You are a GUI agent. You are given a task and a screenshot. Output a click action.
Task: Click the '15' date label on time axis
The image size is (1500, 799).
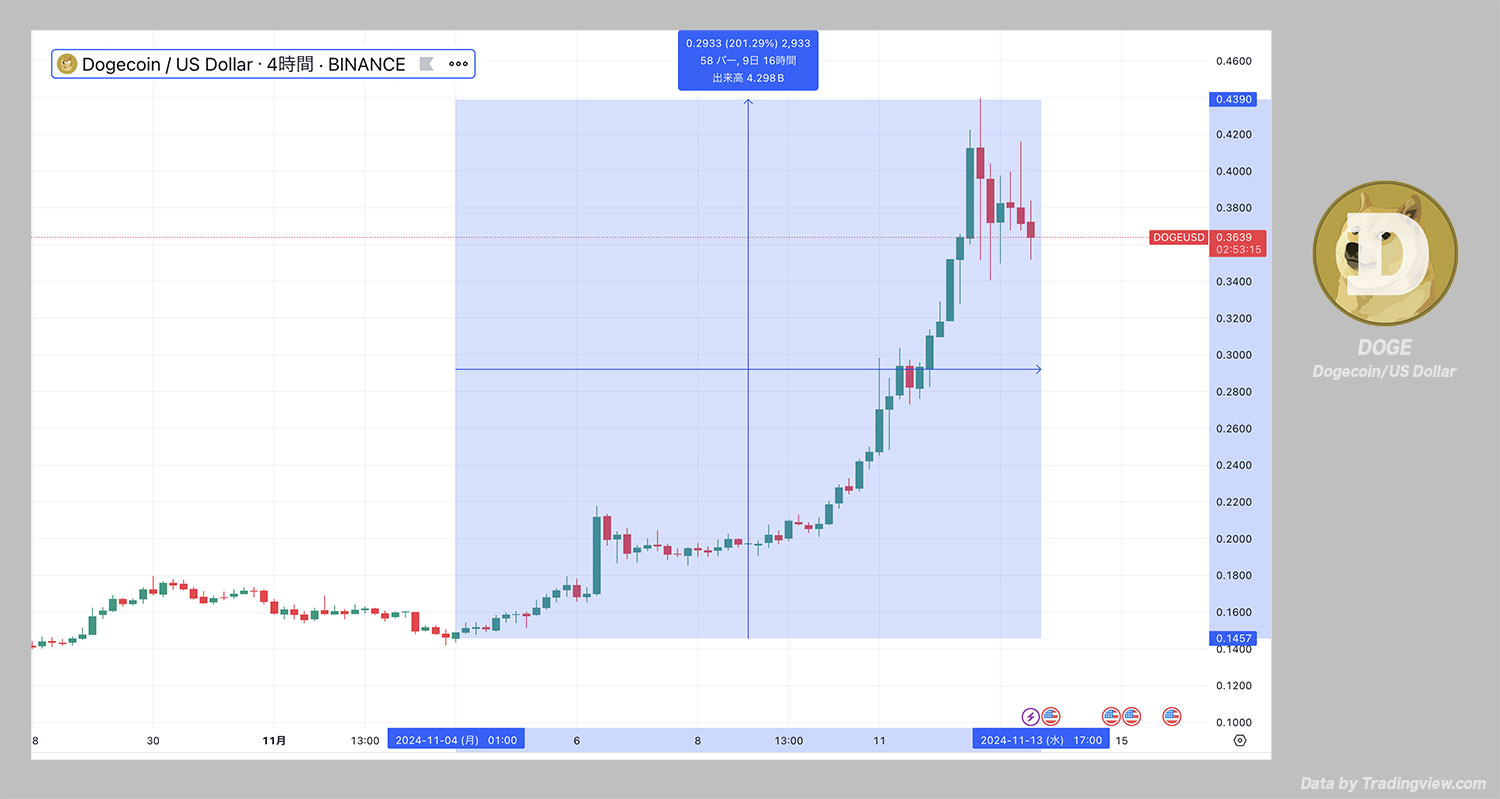(1122, 741)
